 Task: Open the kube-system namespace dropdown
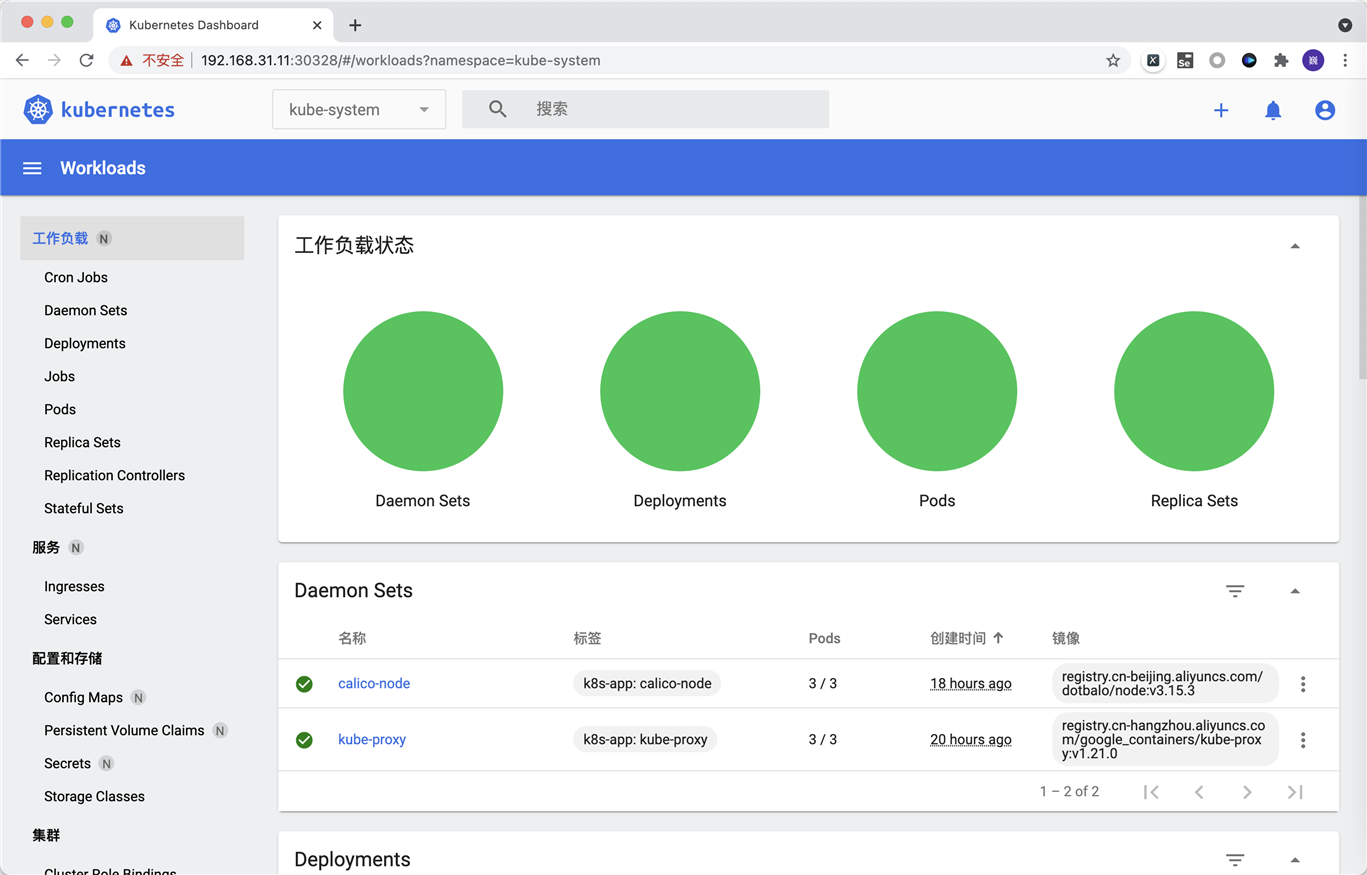coord(359,109)
